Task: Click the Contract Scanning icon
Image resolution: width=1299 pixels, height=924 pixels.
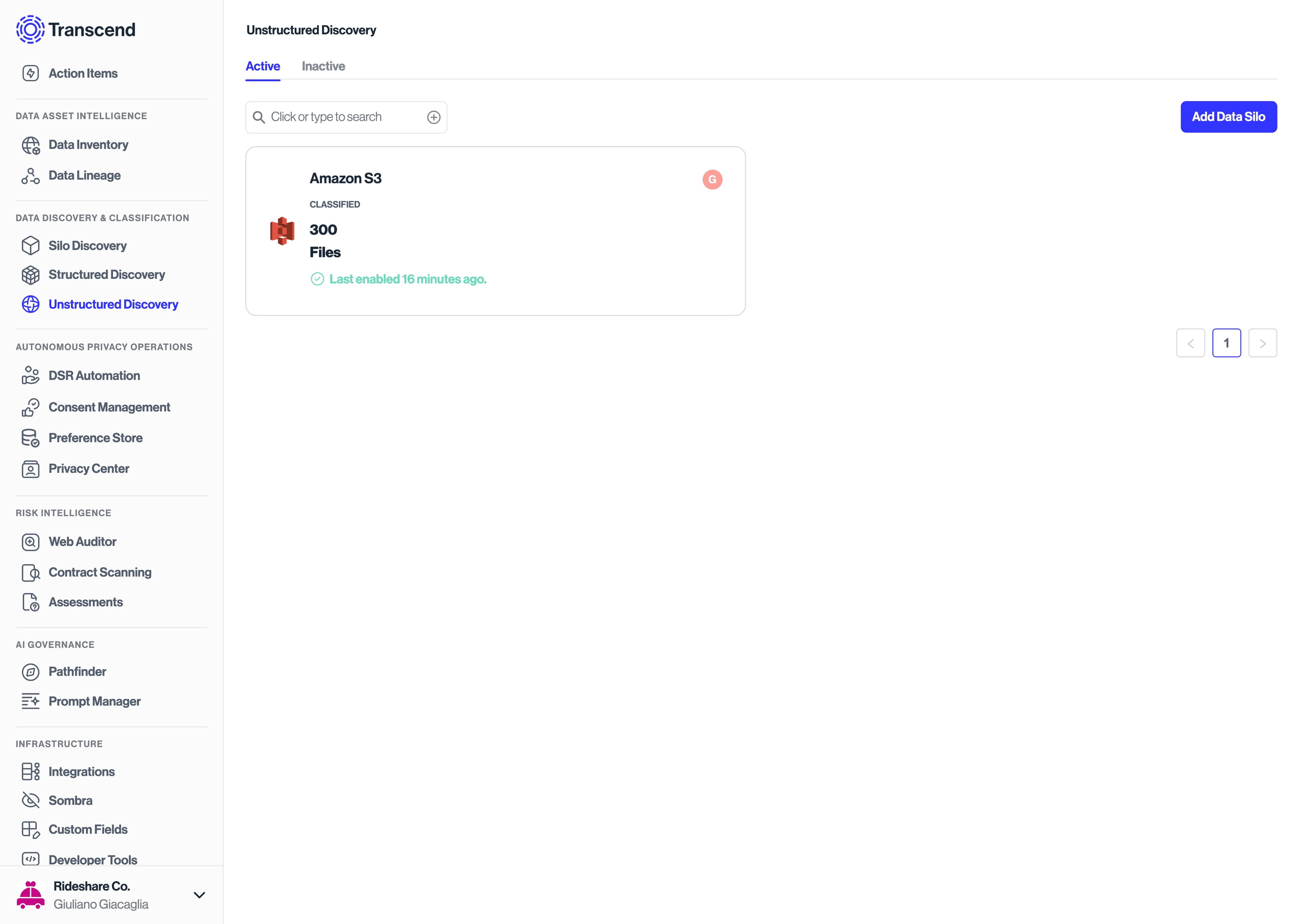Action: click(x=31, y=572)
